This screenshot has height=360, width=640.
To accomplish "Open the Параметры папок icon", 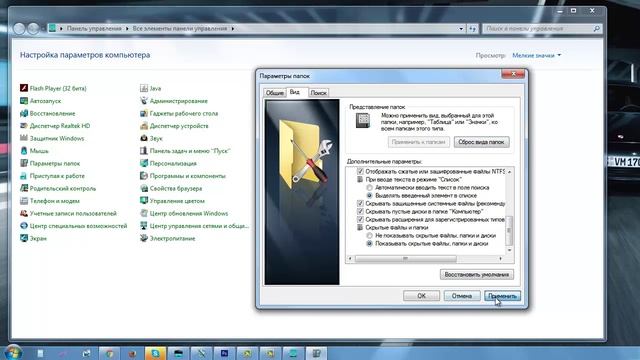I will (x=24, y=163).
